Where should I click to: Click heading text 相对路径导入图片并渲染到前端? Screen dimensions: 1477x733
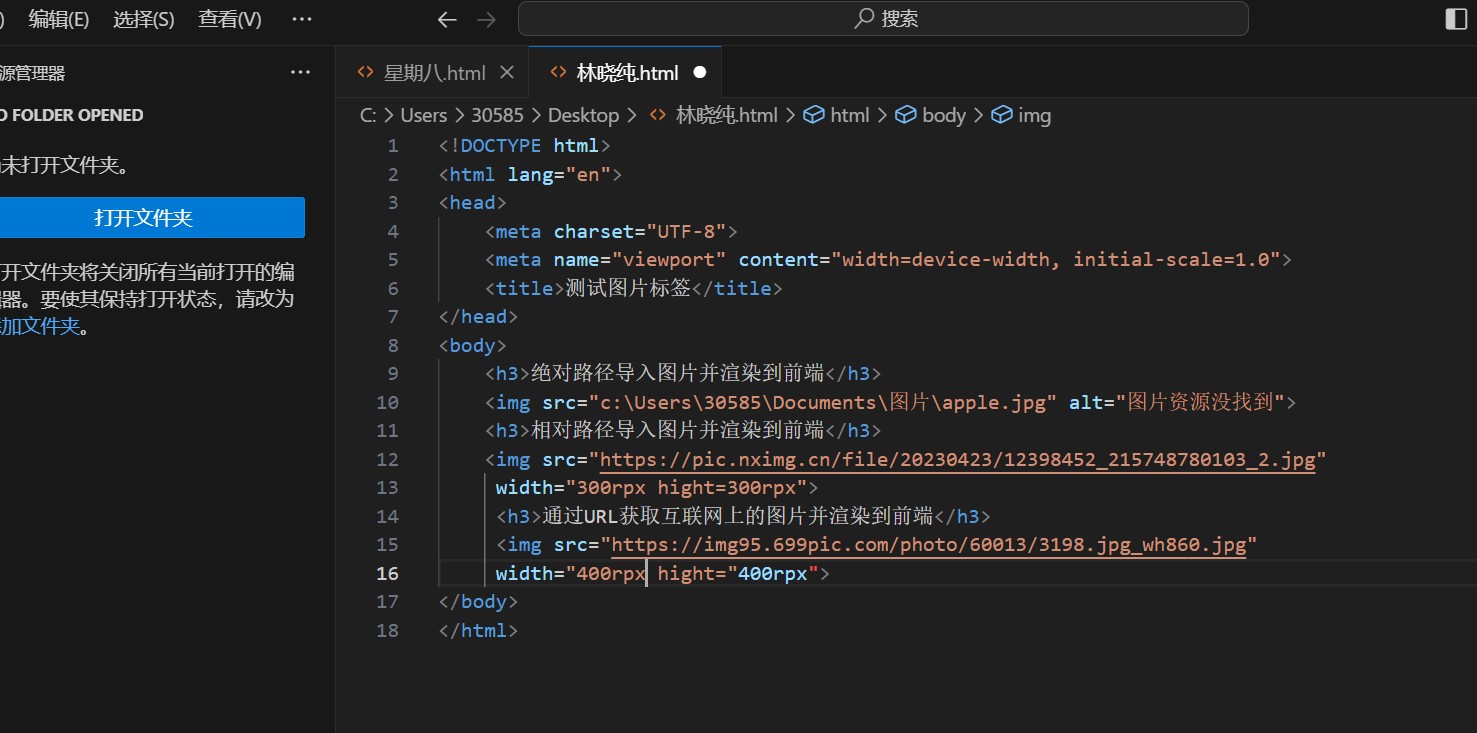click(677, 430)
